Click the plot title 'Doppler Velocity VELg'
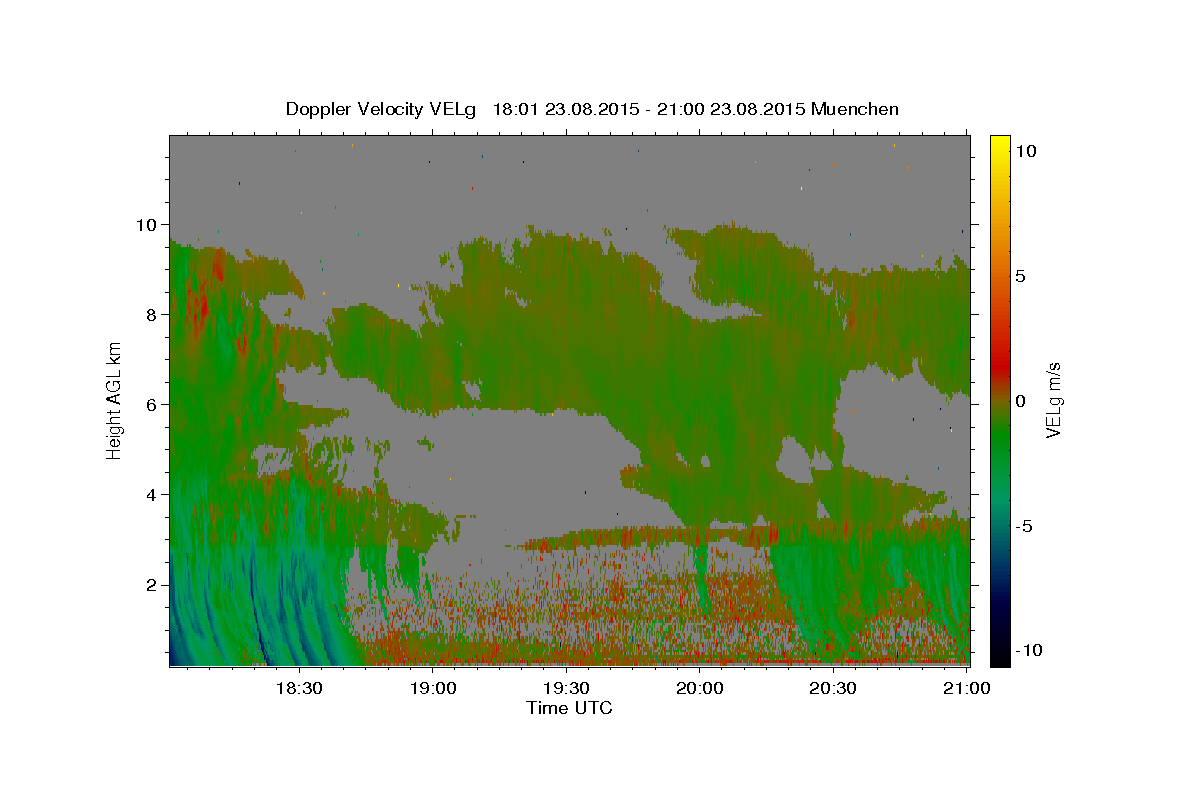The width and height of the screenshot is (1200, 800). 383,109
